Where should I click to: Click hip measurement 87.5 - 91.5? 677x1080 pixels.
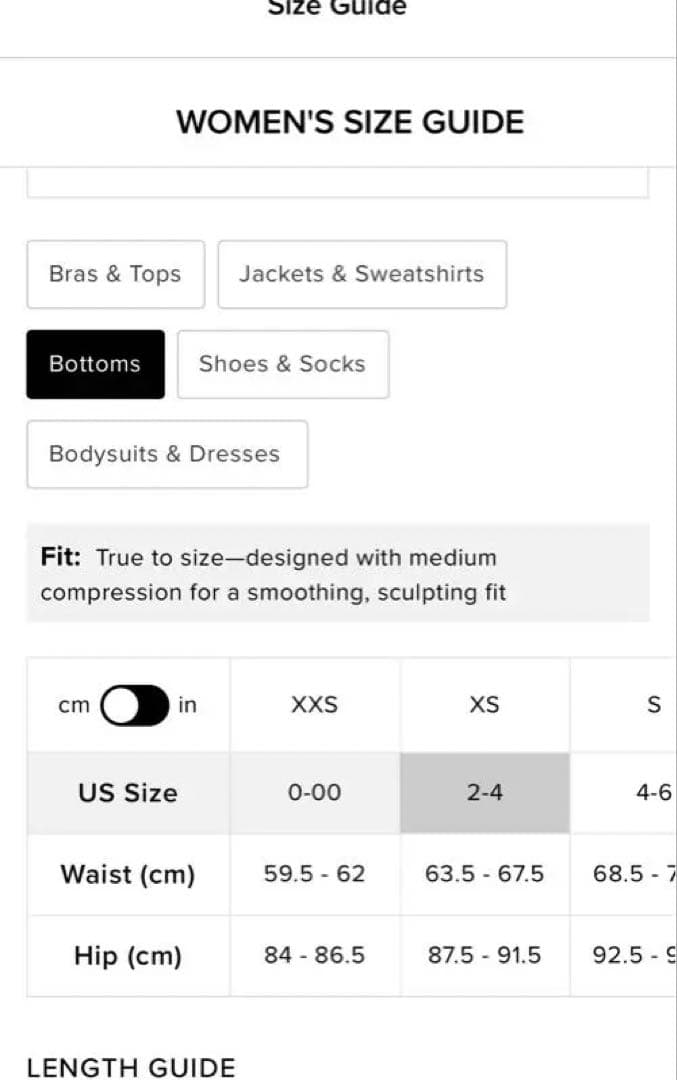coord(484,956)
